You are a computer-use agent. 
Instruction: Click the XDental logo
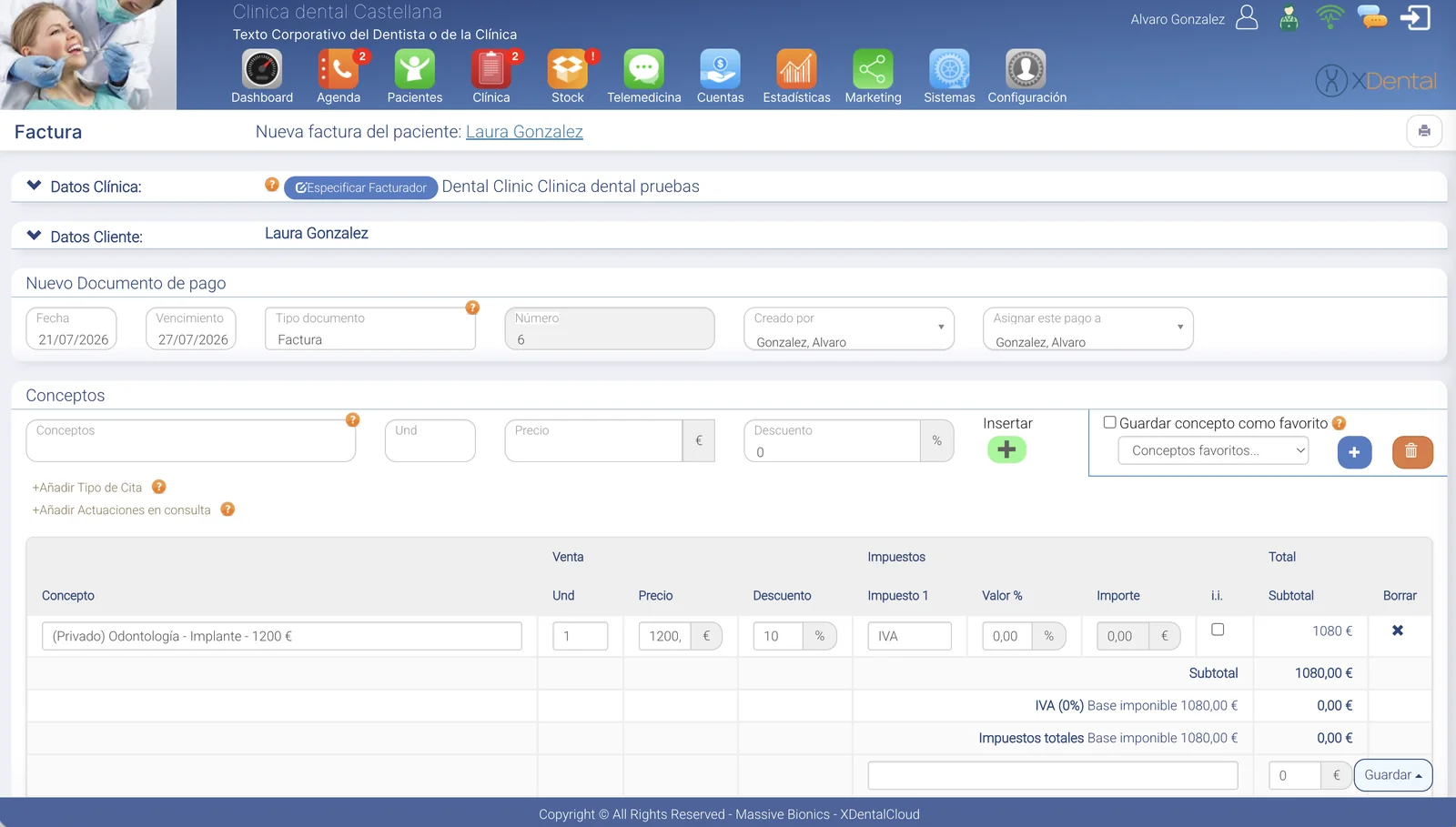pyautogui.click(x=1376, y=81)
